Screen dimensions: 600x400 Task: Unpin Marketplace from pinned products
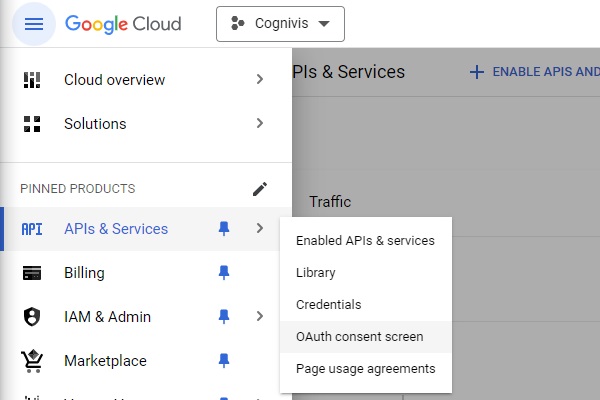[x=224, y=361]
